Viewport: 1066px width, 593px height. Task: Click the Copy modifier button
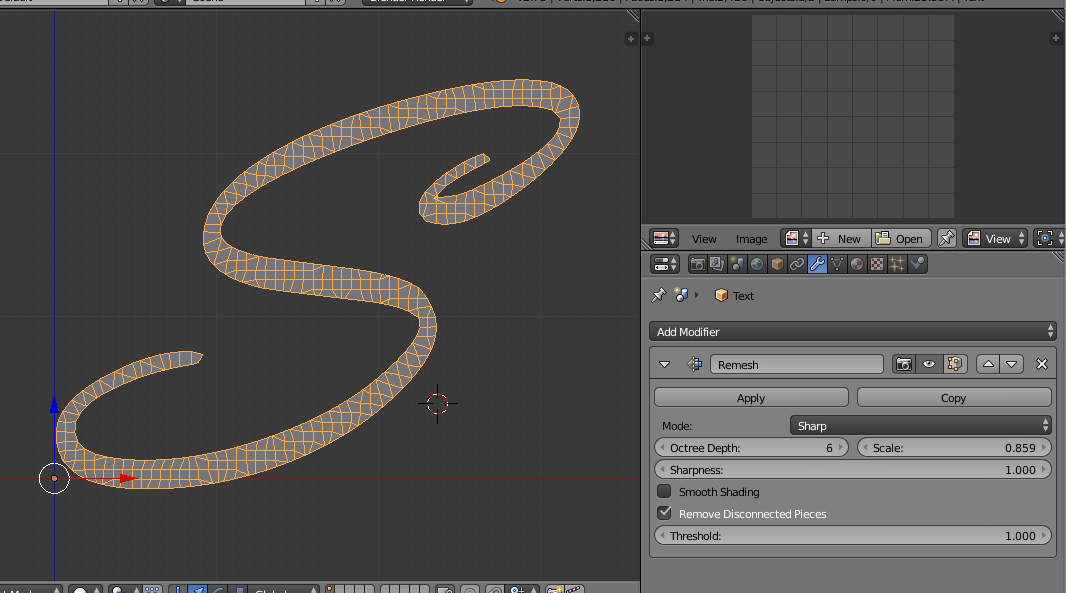(x=953, y=398)
